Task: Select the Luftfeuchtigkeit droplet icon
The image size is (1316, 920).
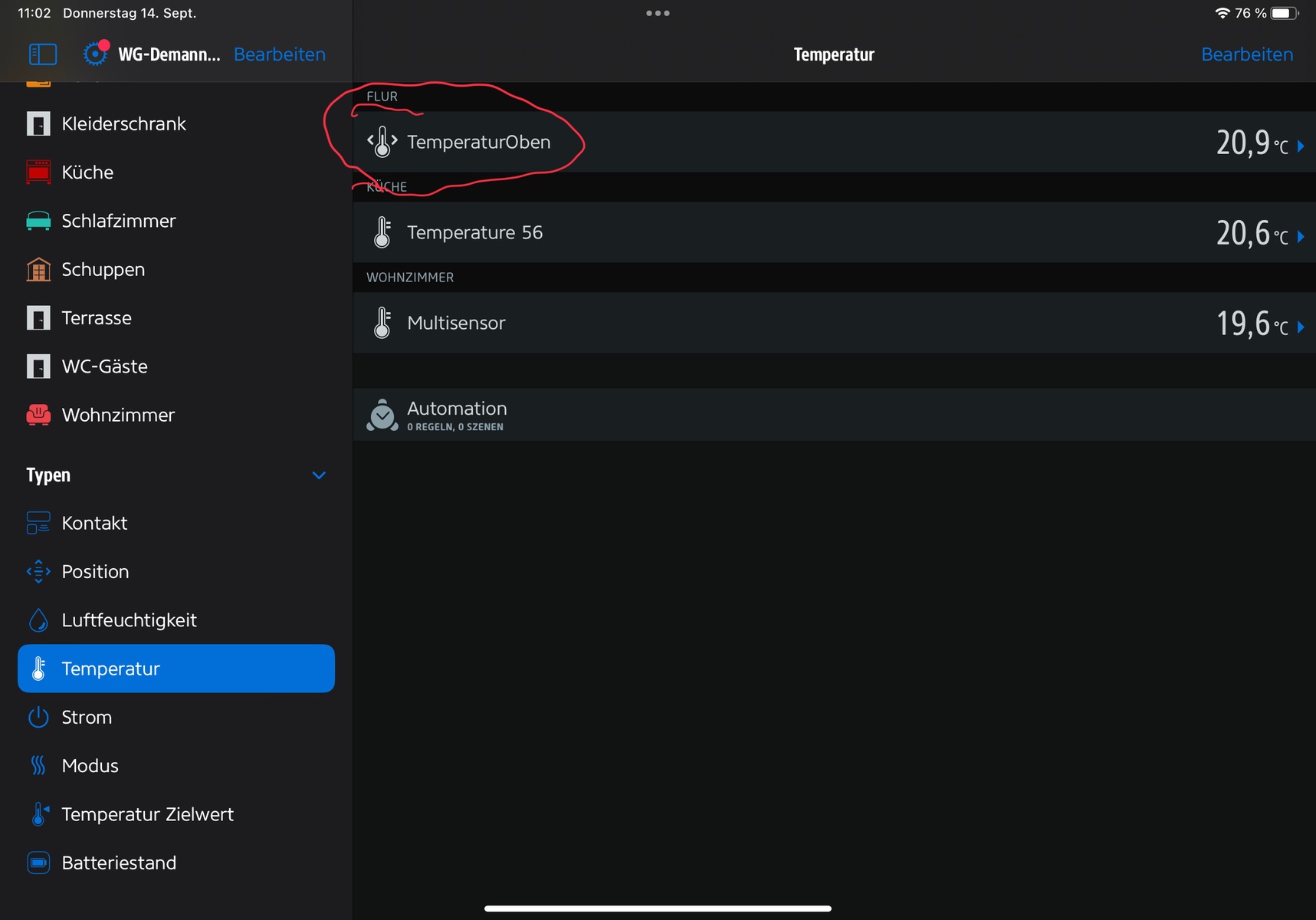Action: click(x=38, y=620)
